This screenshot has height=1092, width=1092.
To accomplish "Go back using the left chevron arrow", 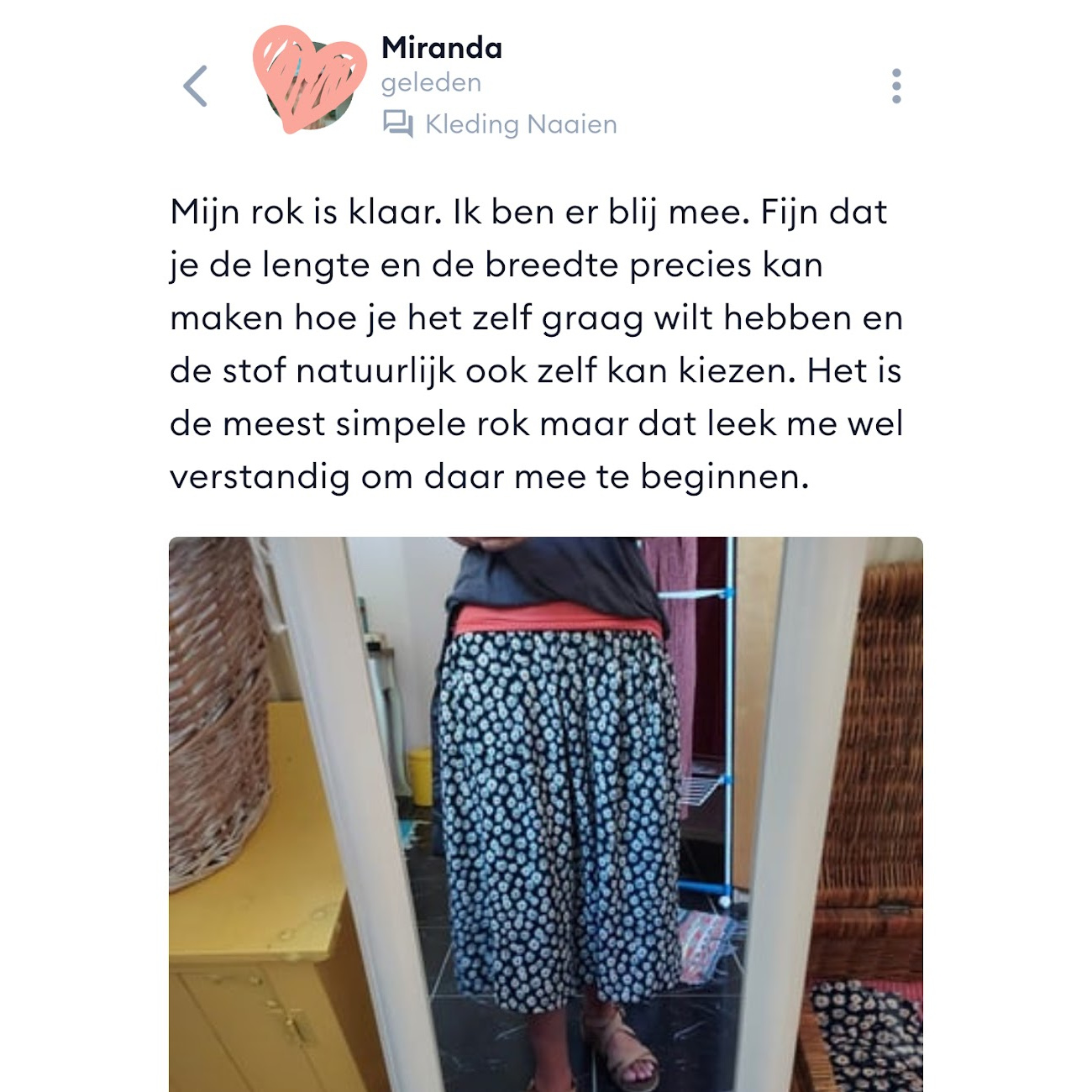I will [x=195, y=86].
